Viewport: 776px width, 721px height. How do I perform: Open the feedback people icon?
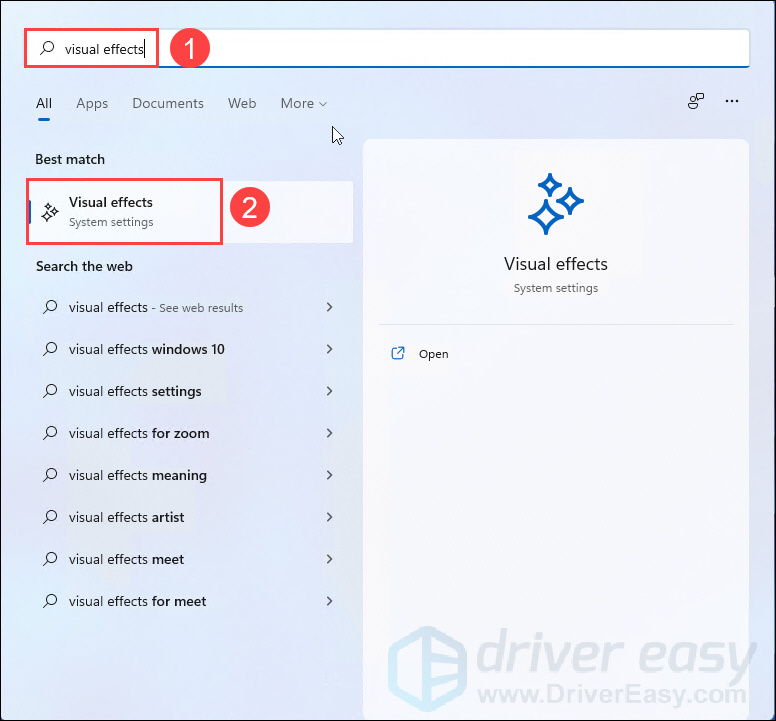[x=695, y=101]
